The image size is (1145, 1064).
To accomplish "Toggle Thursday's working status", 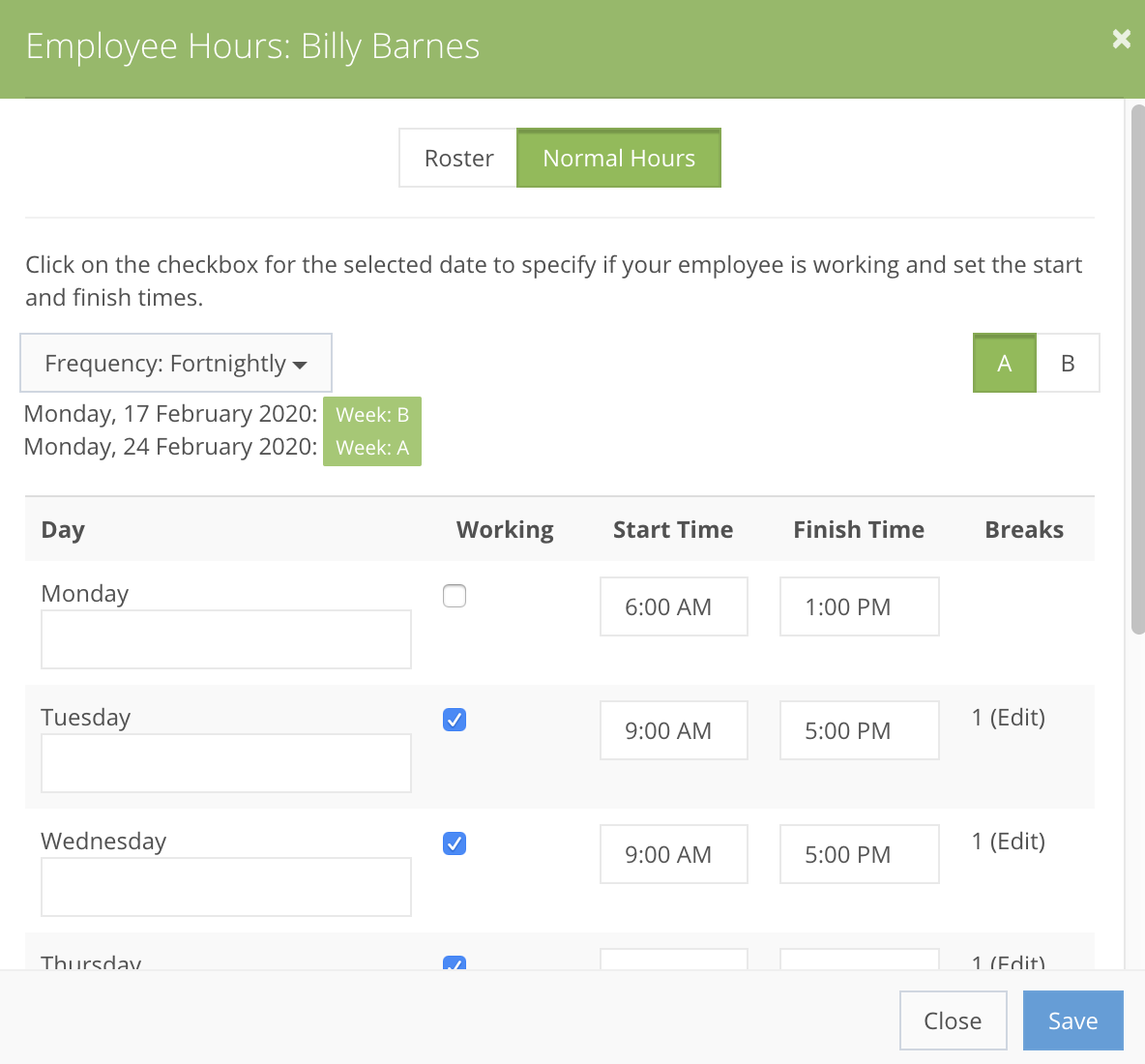I will [x=454, y=965].
